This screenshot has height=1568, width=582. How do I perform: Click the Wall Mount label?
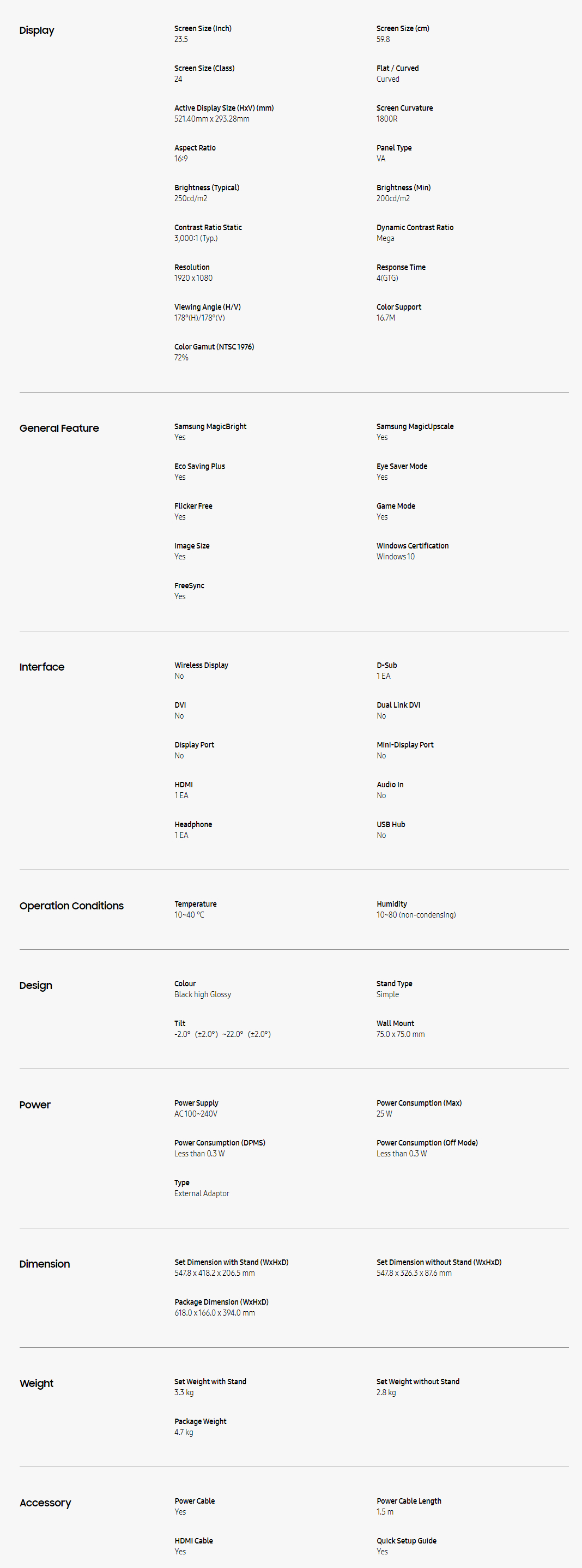pos(395,1024)
